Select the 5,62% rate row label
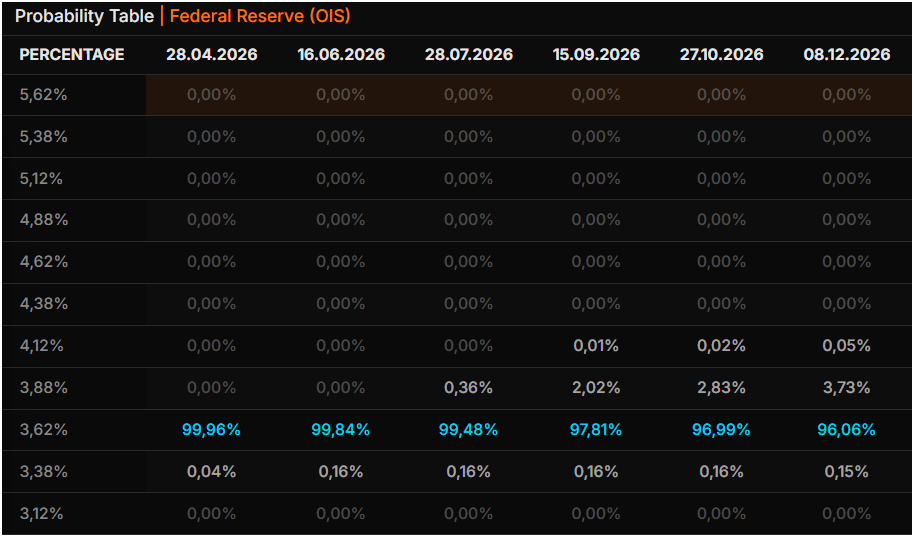Viewport: 914px width, 537px height. pyautogui.click(x=43, y=95)
